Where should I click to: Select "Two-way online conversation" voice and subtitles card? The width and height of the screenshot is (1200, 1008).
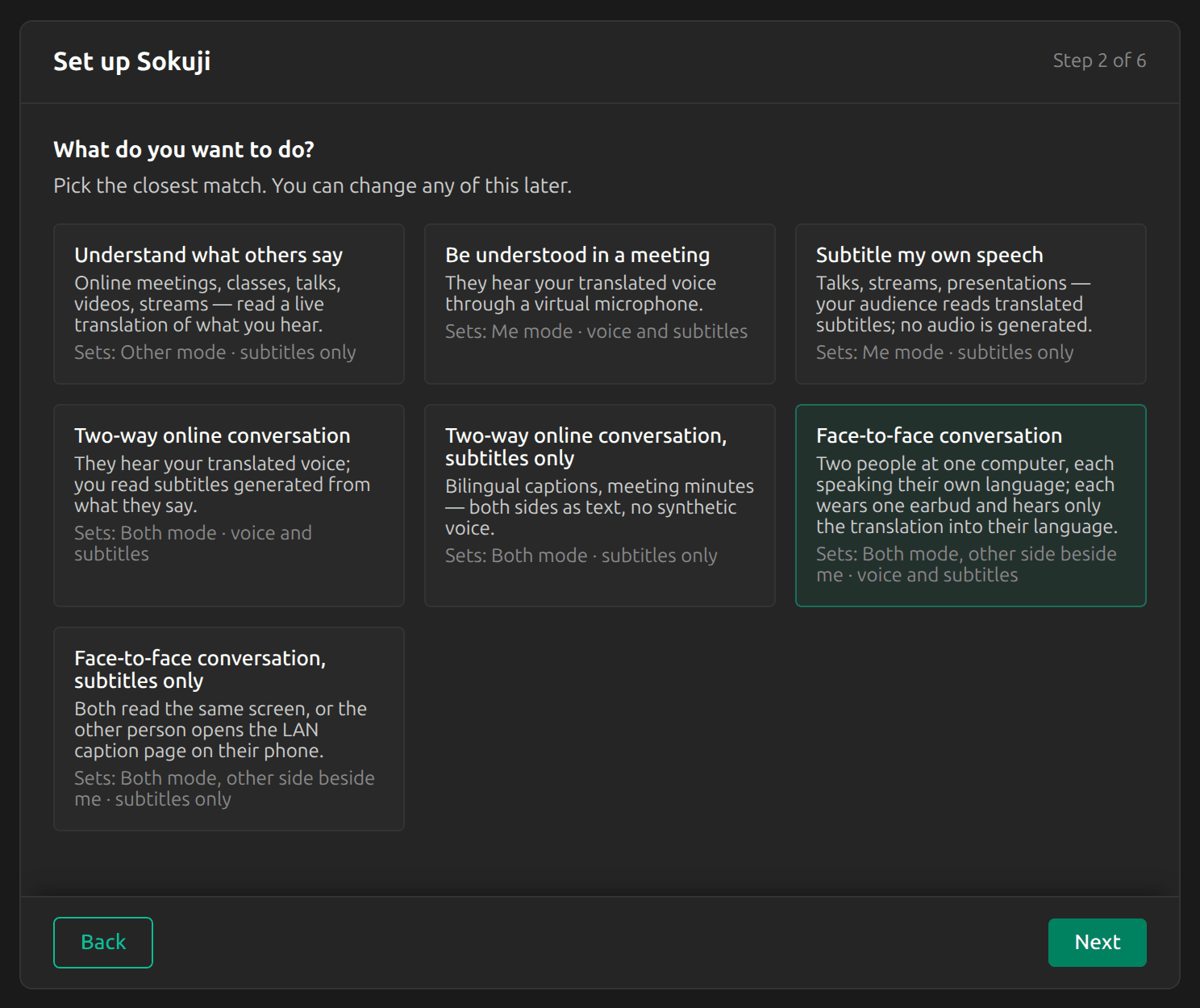coord(229,506)
